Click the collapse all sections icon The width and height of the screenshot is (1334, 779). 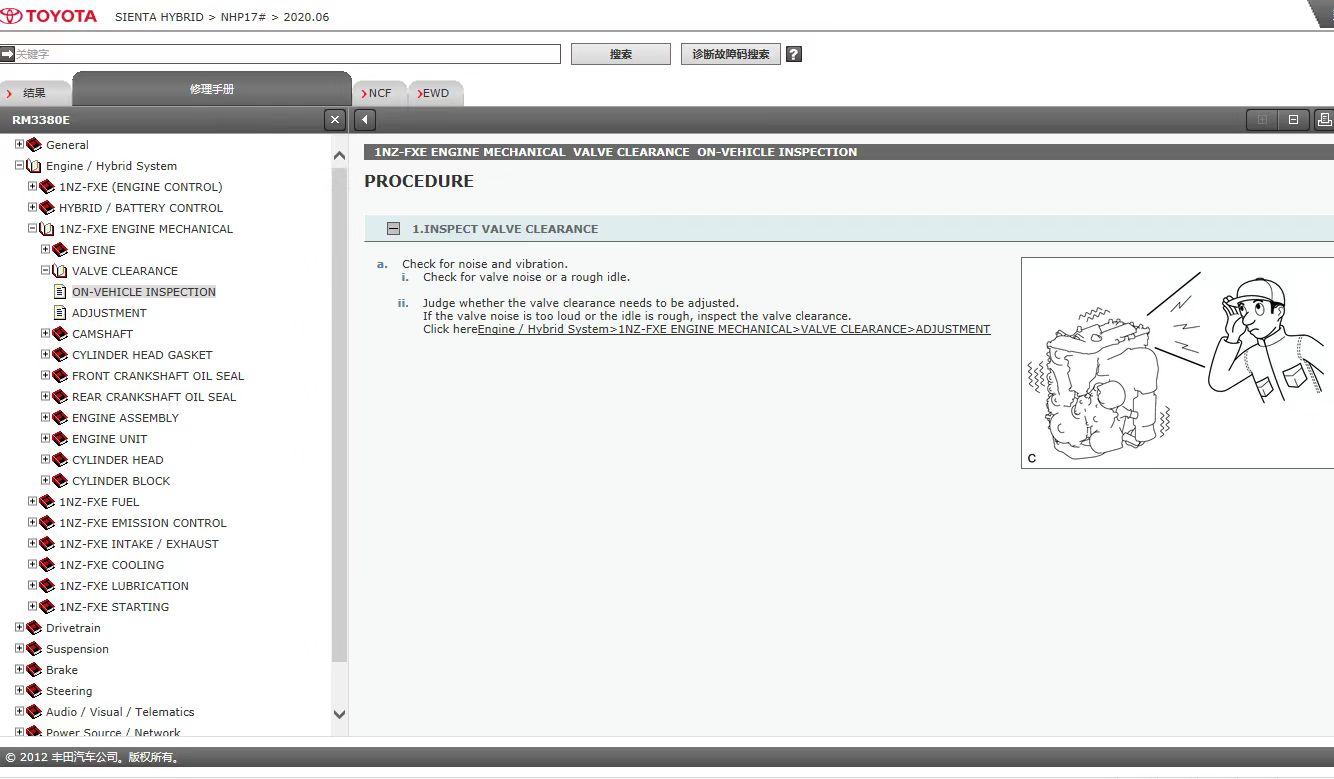[1293, 120]
